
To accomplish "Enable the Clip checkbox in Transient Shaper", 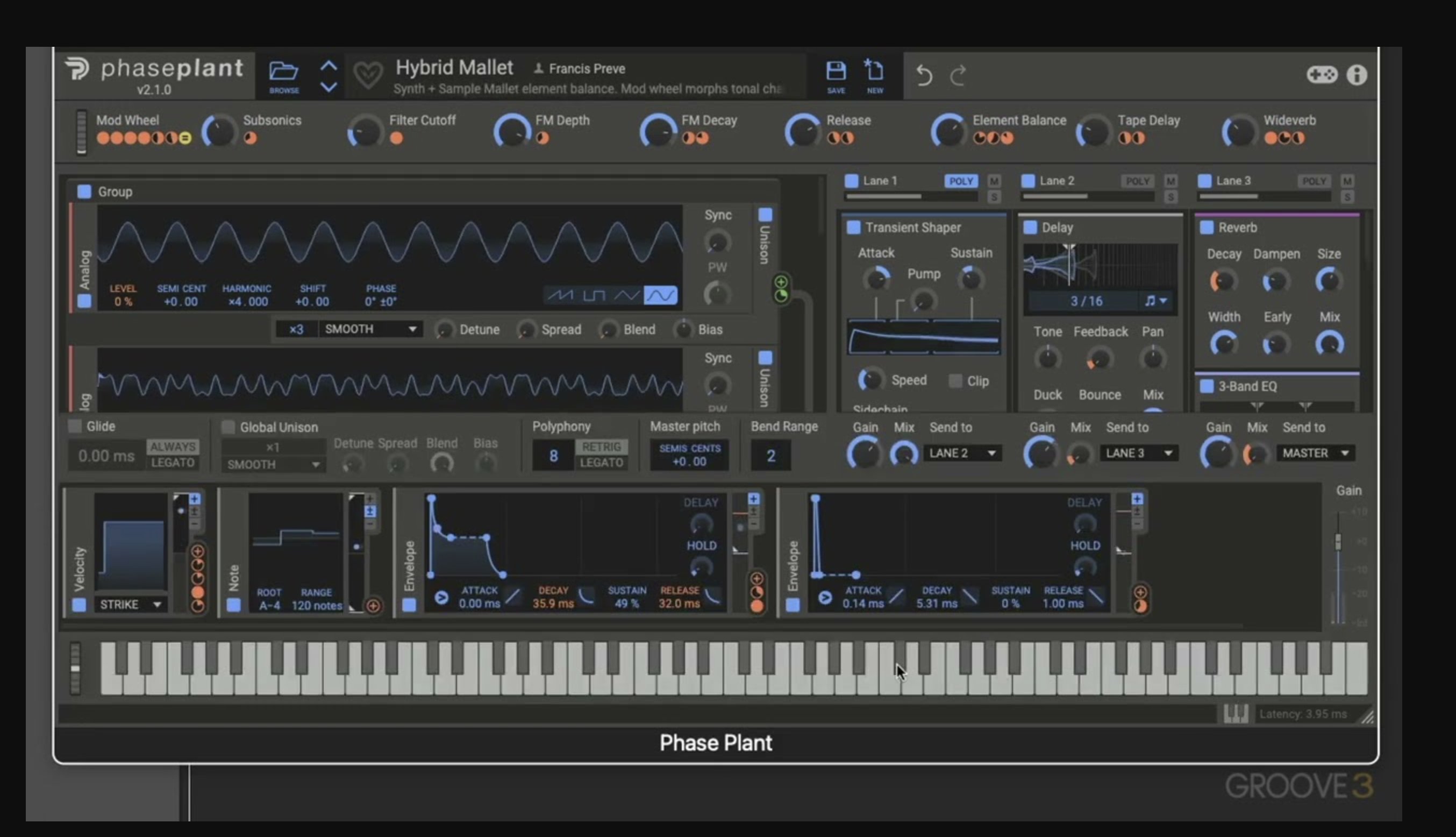I will point(955,380).
